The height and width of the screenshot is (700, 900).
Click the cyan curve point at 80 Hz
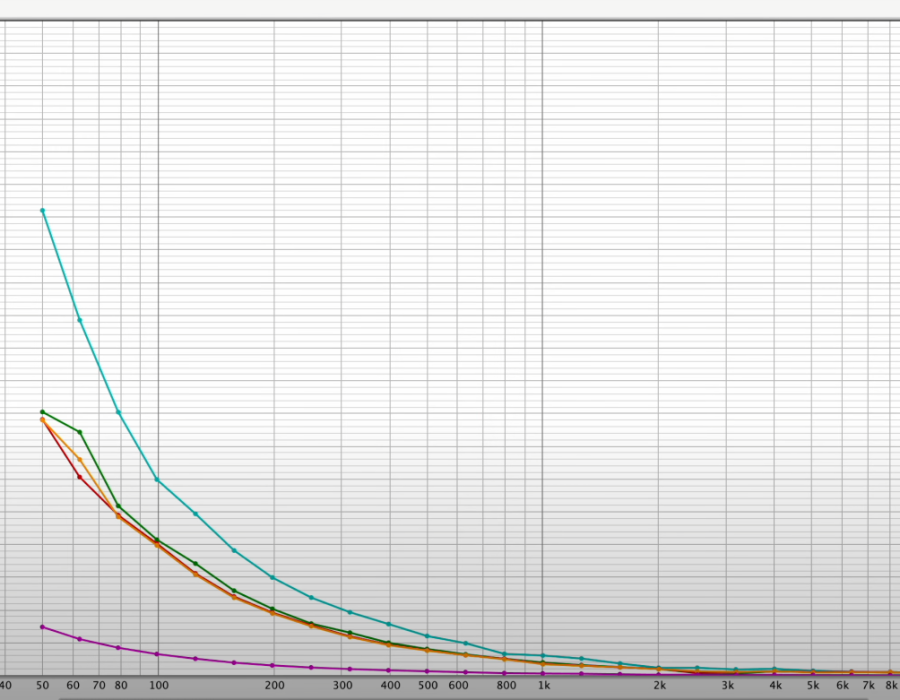[x=119, y=412]
